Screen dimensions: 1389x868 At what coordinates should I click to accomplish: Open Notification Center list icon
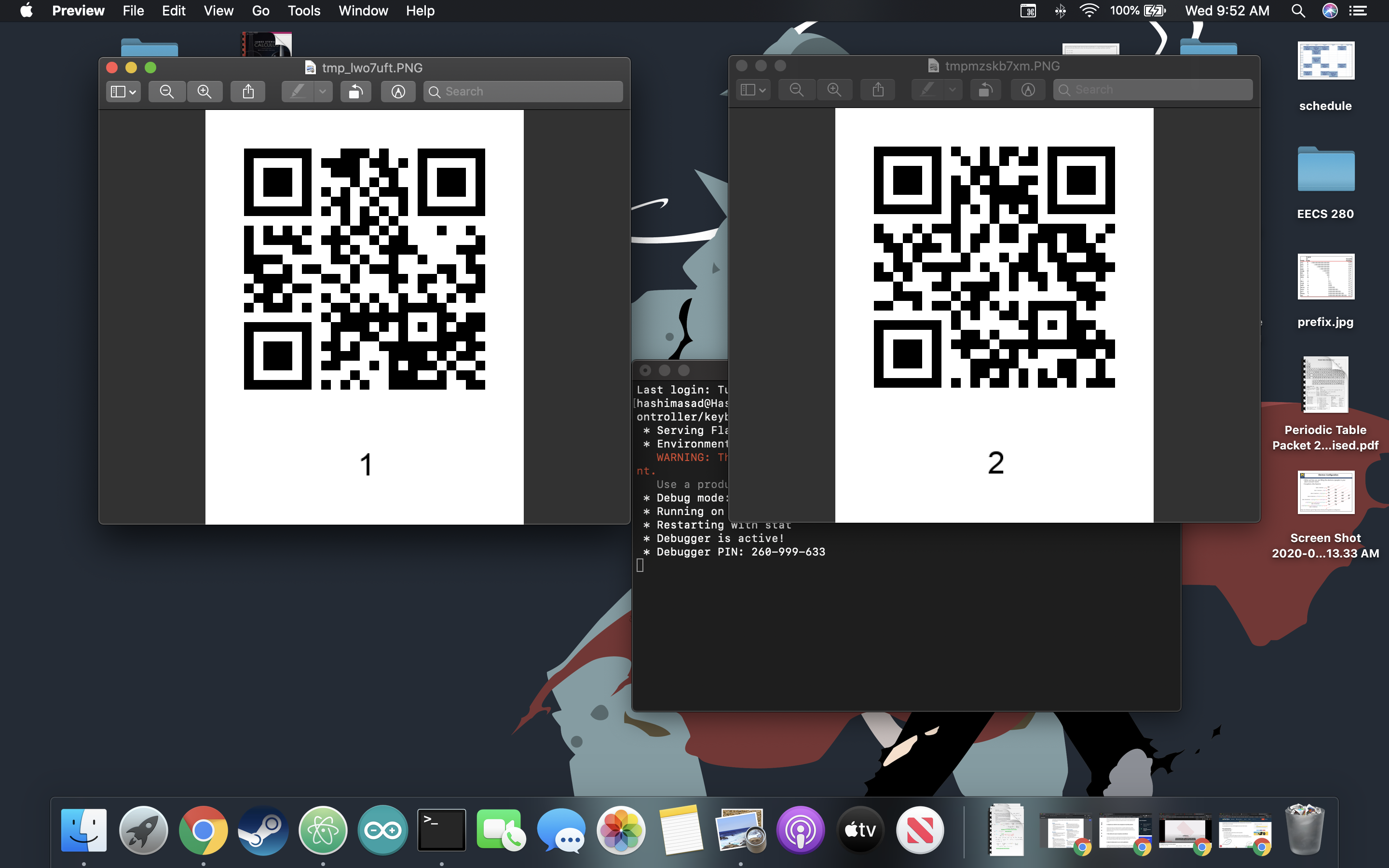(x=1358, y=10)
